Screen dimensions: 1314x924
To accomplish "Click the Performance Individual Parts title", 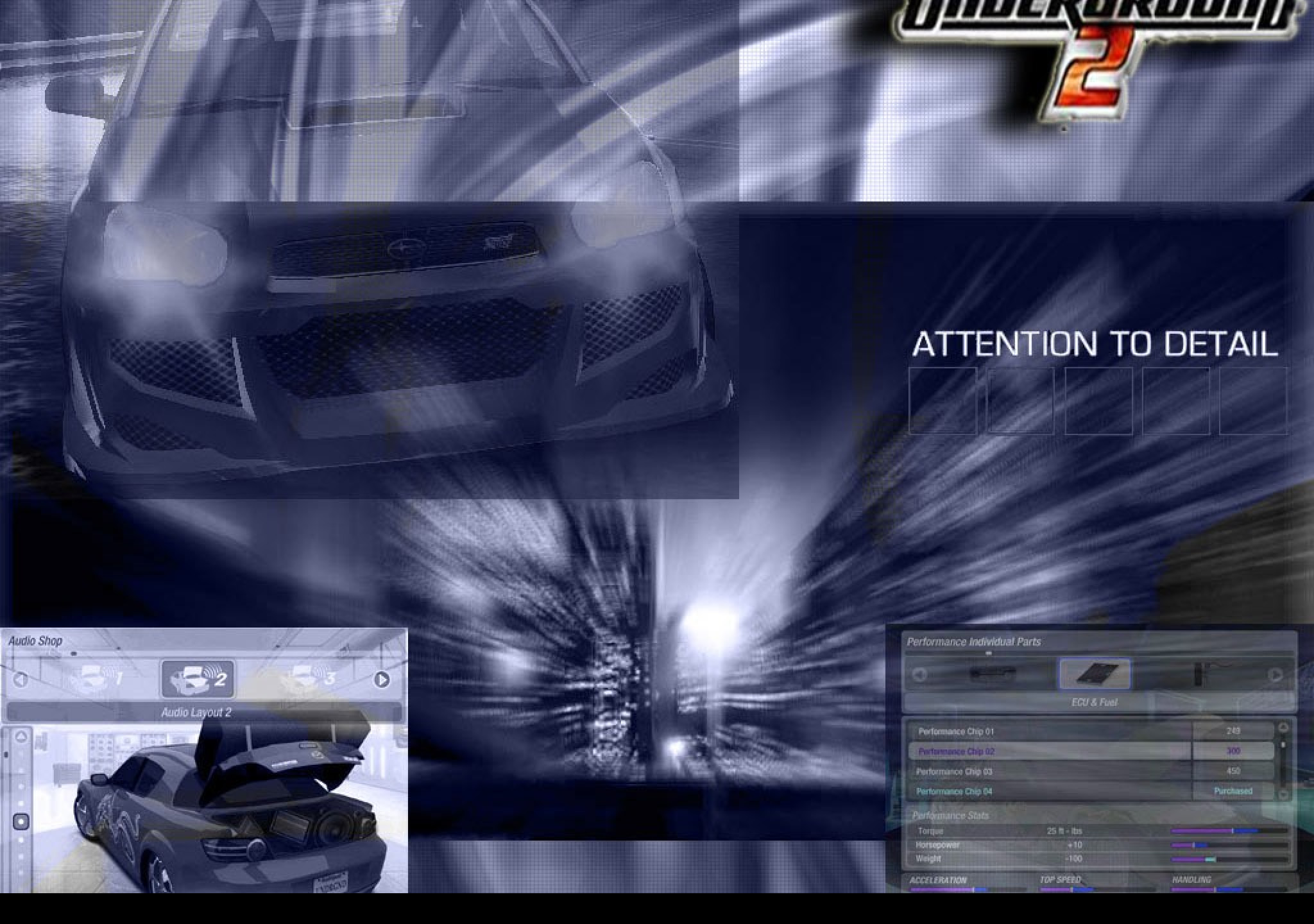I will click(x=974, y=642).
